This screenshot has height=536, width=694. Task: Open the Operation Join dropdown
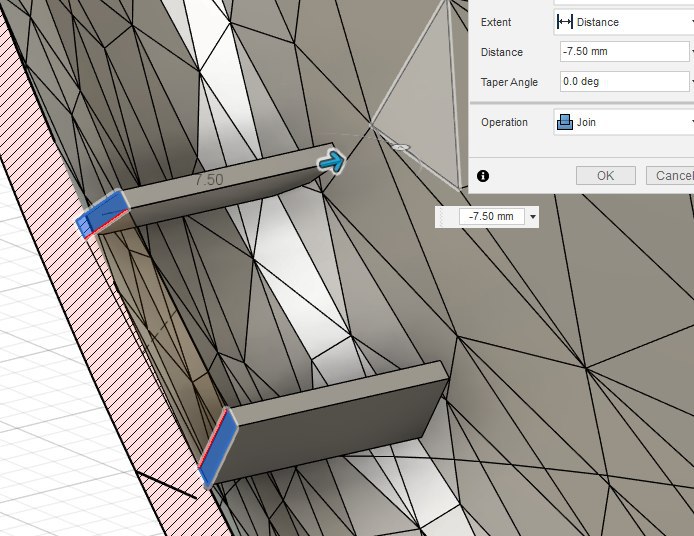point(624,122)
